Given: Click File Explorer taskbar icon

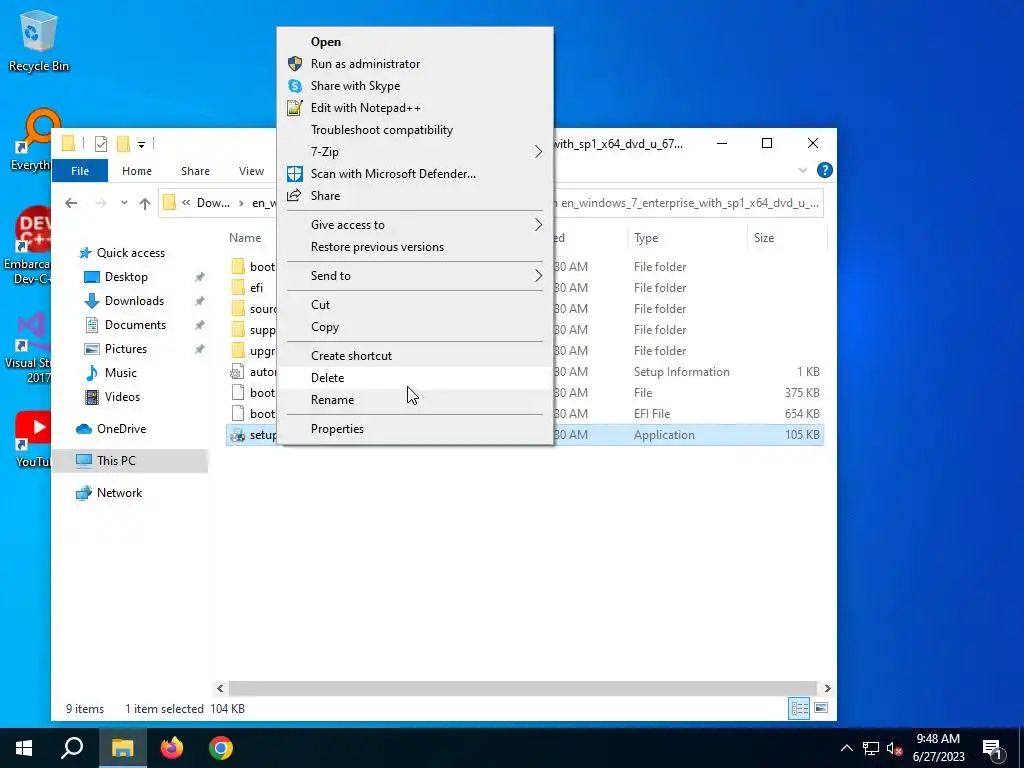Looking at the screenshot, I should coord(123,748).
